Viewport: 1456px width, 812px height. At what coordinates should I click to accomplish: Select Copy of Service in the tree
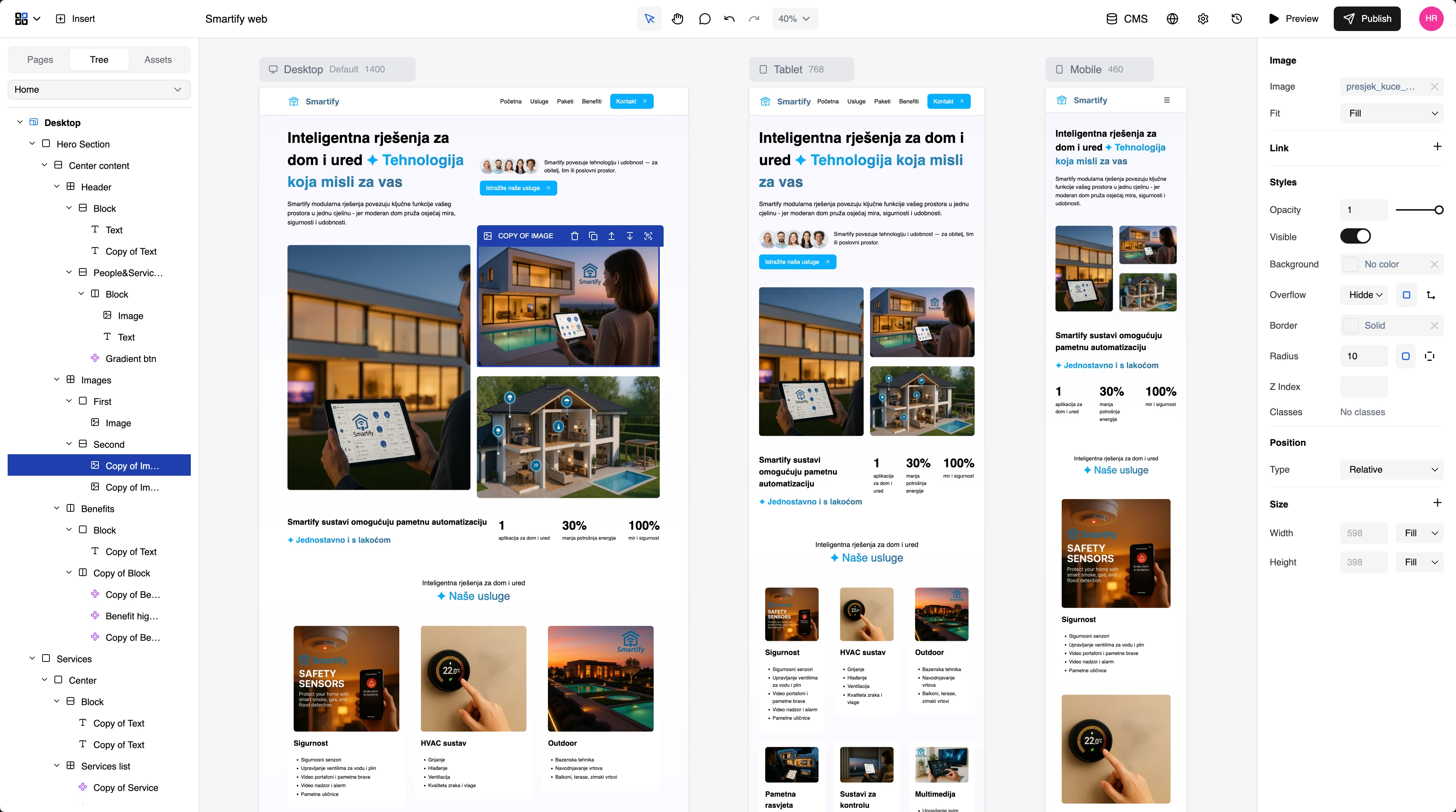tap(125, 787)
